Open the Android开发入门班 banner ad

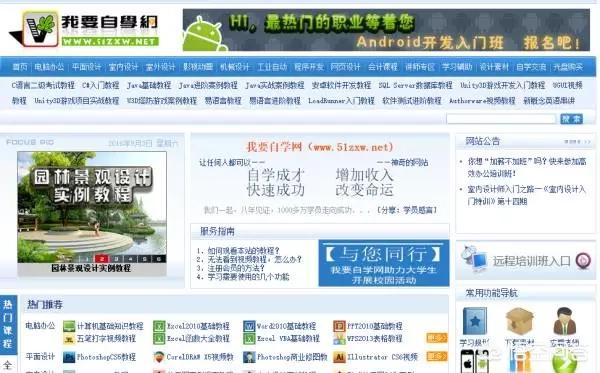[386, 30]
